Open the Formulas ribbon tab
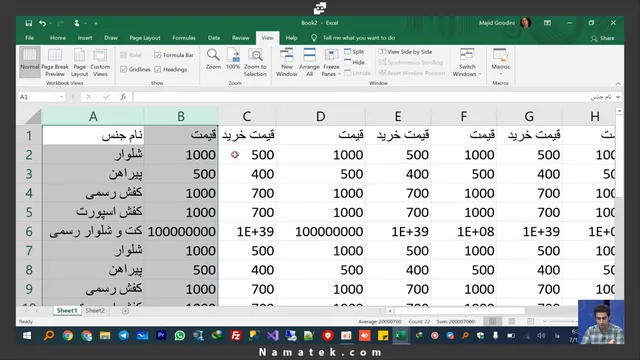640x360 pixels. pos(184,38)
